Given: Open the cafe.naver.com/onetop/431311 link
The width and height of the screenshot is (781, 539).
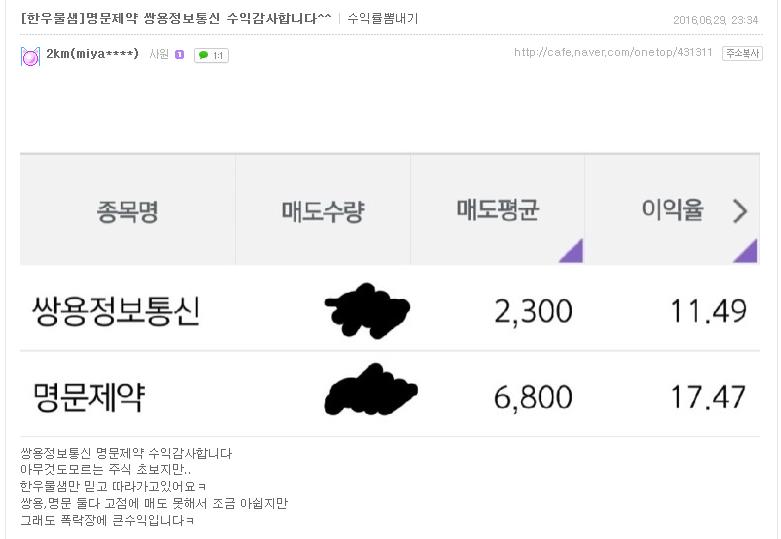Looking at the screenshot, I should coord(613,52).
